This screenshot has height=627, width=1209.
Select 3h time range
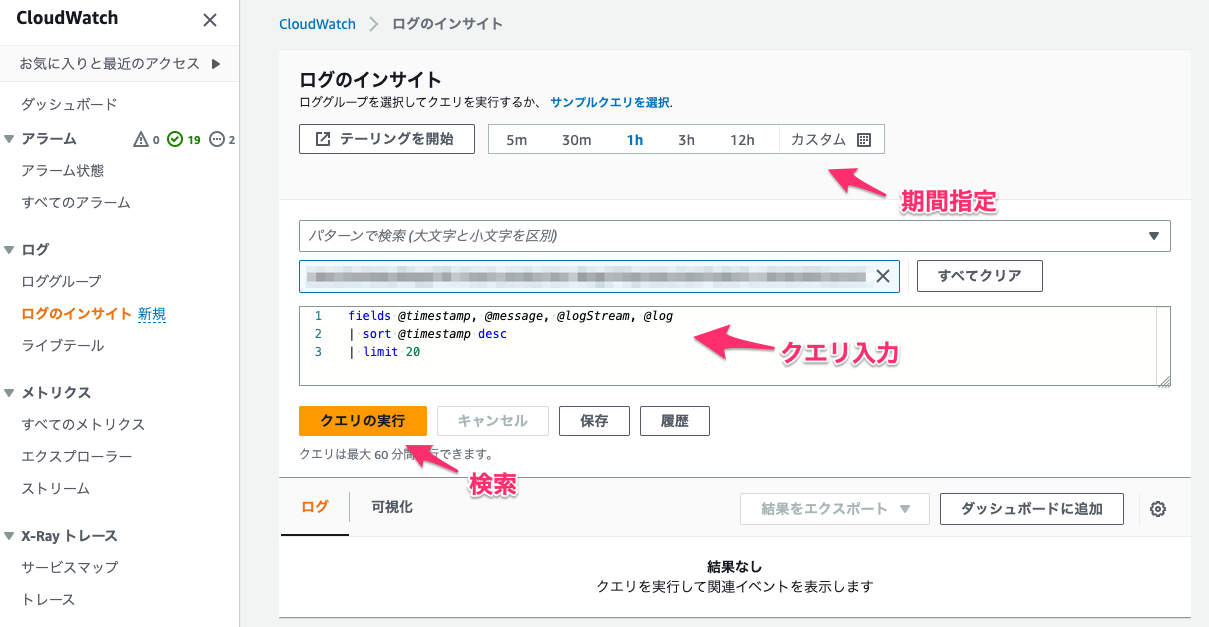686,140
